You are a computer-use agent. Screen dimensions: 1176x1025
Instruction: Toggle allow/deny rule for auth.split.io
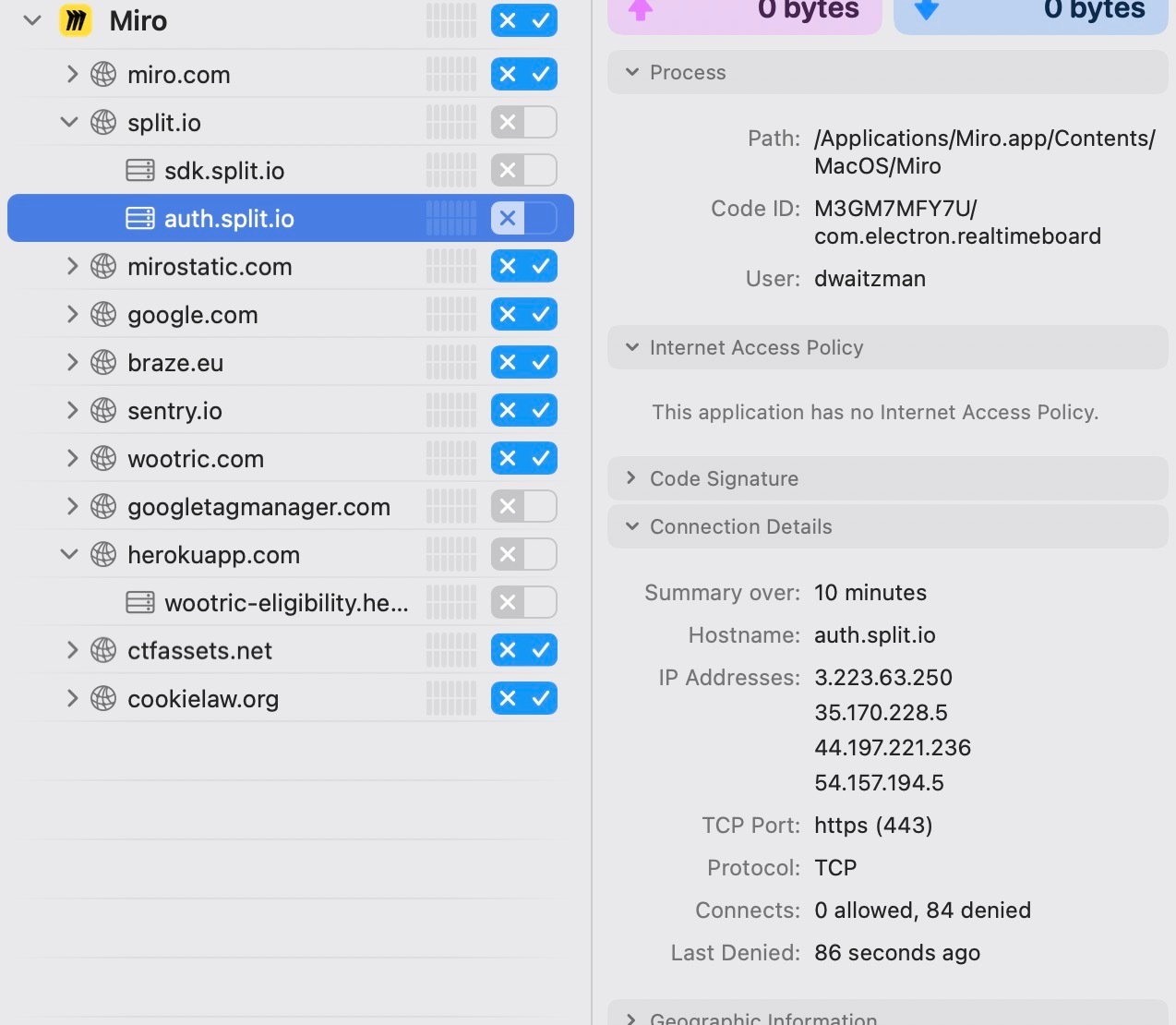[x=524, y=218]
